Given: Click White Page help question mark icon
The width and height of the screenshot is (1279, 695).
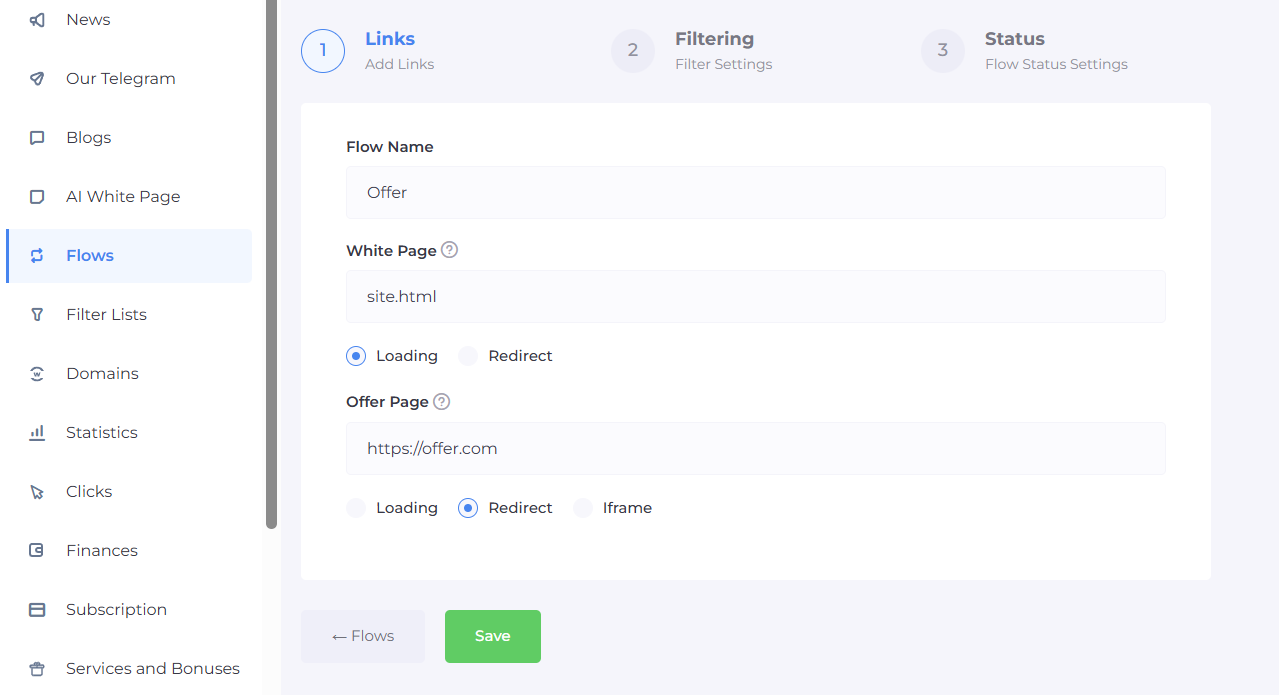Looking at the screenshot, I should 450,250.
